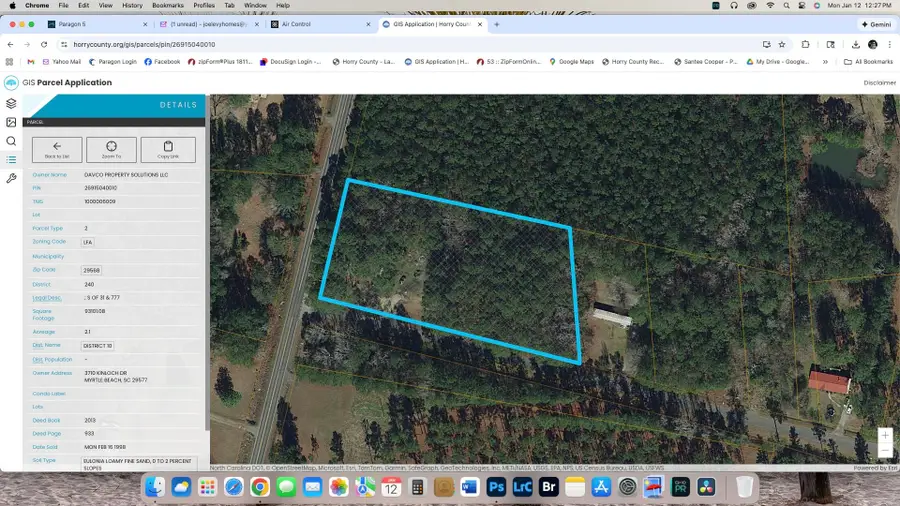Open a new Chrome tab
The height and width of the screenshot is (506, 900).
(496, 24)
